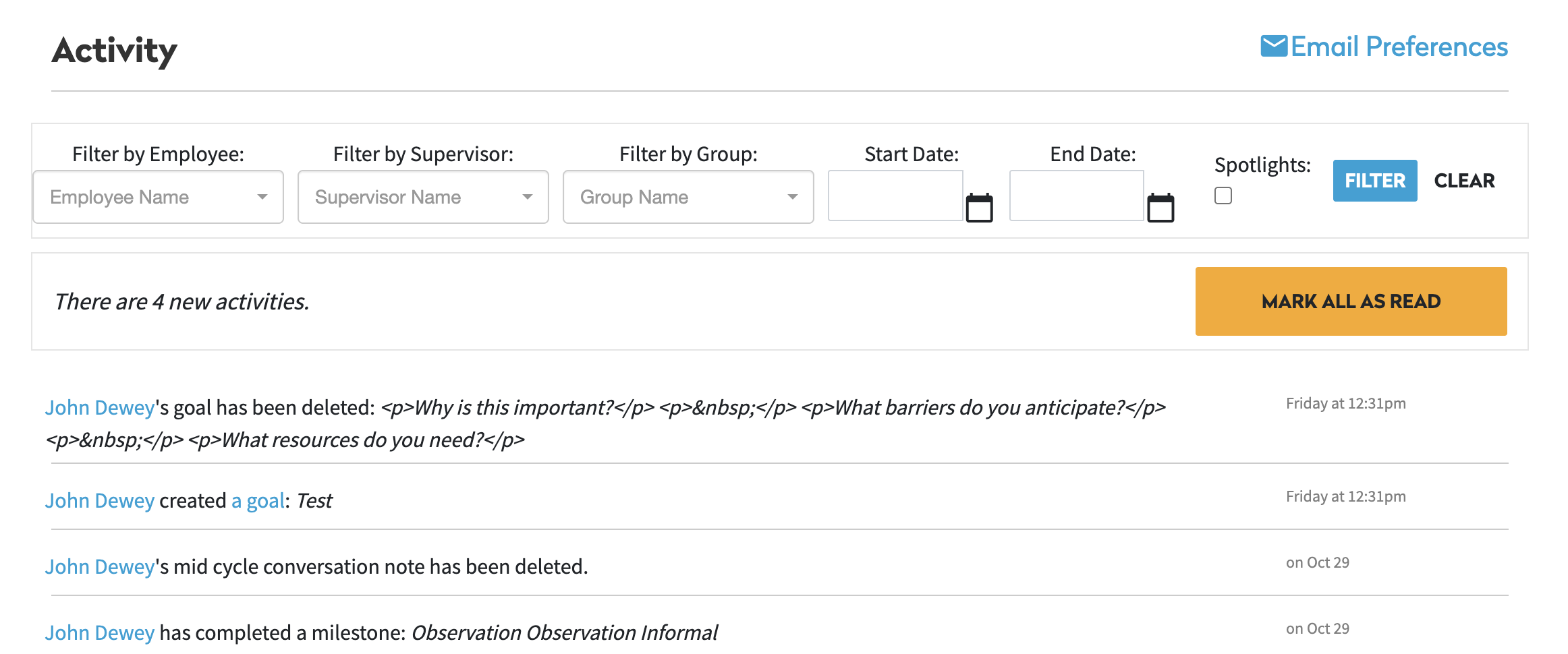Open John Dewey link in deleted goal entry
The image size is (1568, 654).
(x=100, y=408)
